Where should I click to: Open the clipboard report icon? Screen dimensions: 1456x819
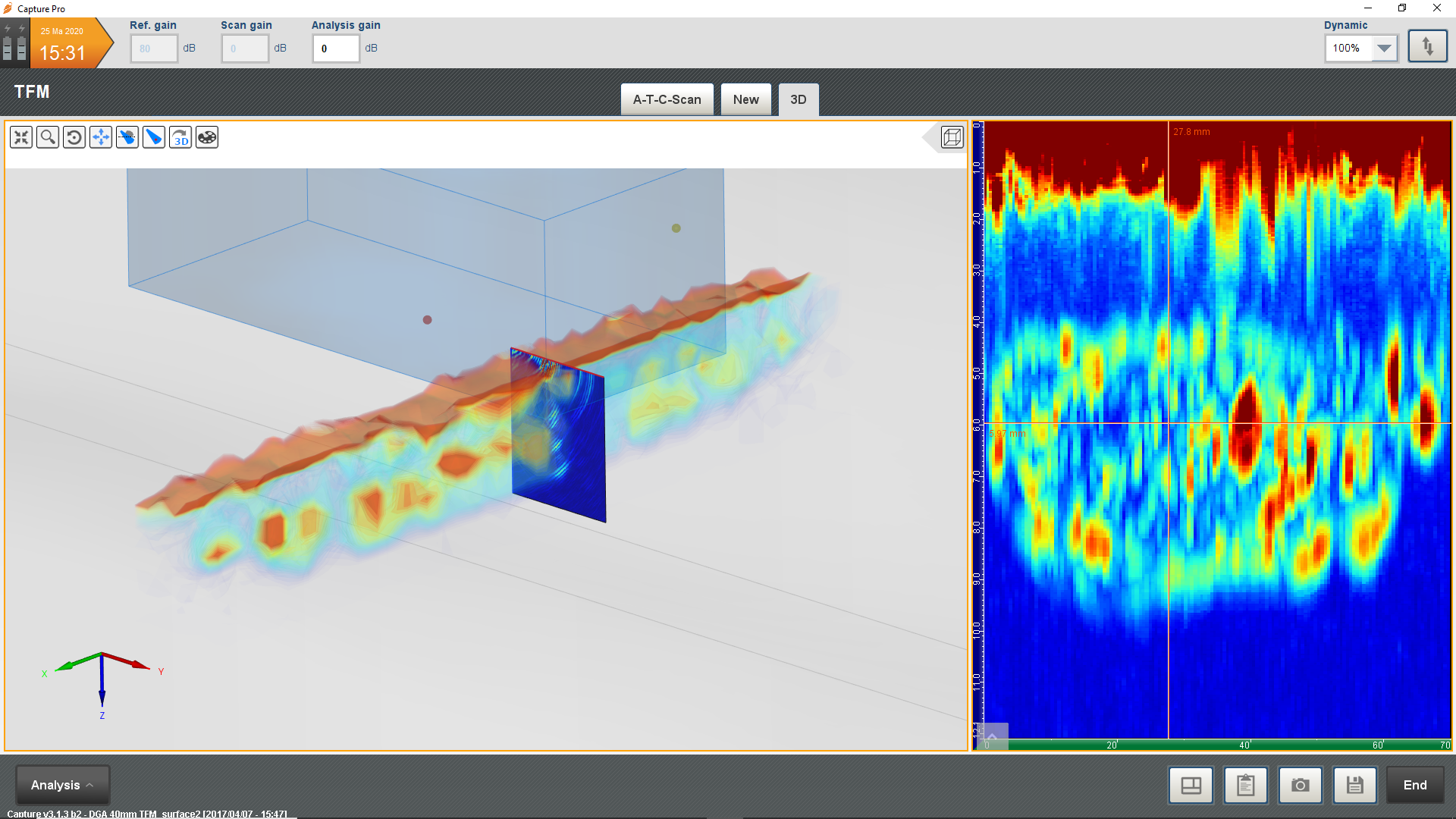pos(1245,785)
